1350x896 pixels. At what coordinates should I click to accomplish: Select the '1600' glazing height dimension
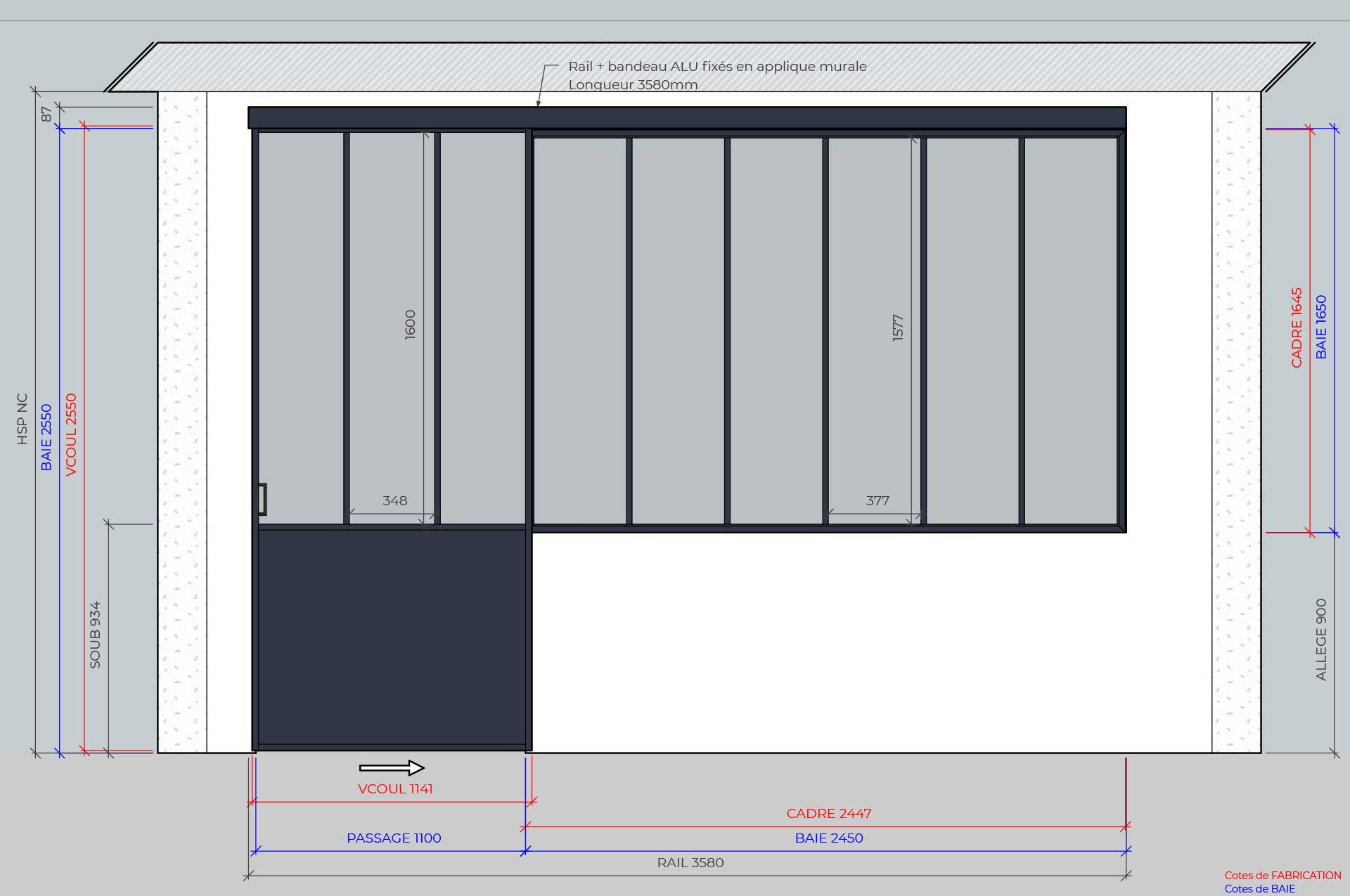(411, 325)
